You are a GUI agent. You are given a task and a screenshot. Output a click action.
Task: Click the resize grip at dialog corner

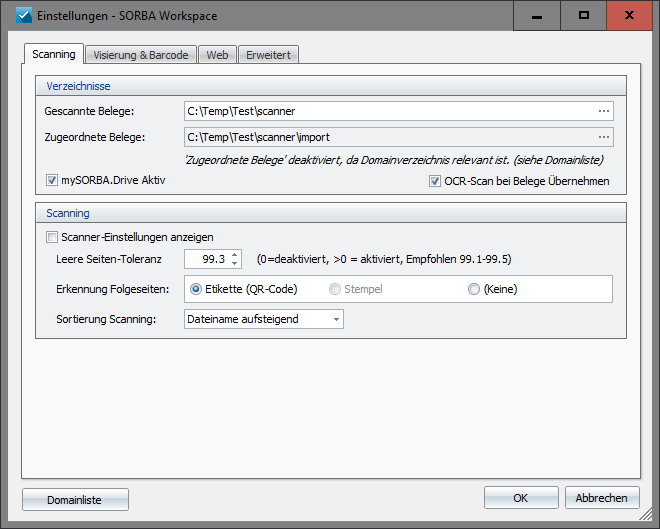pos(645,514)
